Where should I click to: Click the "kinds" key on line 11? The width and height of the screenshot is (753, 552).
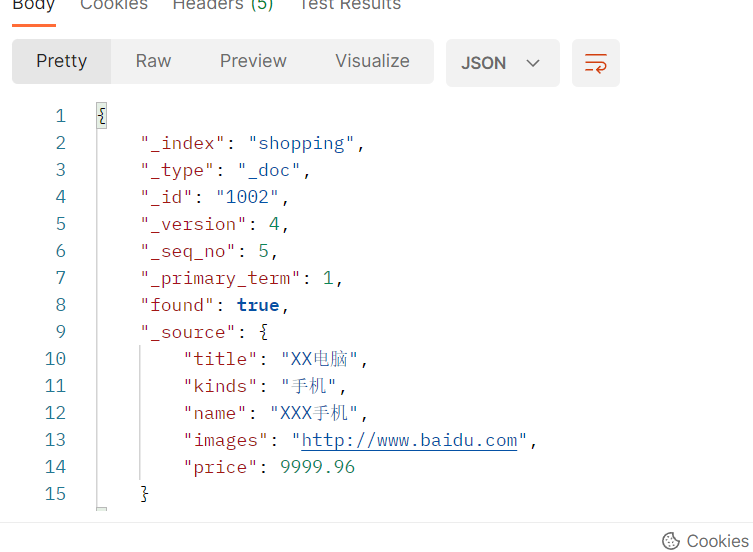coord(220,386)
